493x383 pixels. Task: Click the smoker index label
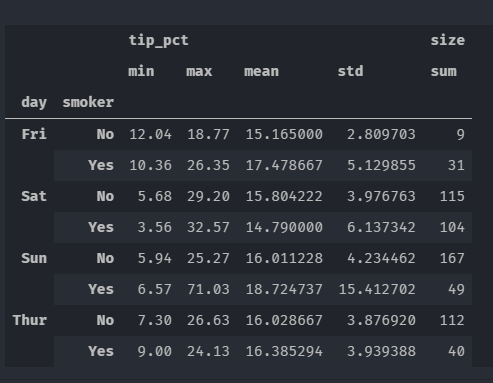click(88, 102)
